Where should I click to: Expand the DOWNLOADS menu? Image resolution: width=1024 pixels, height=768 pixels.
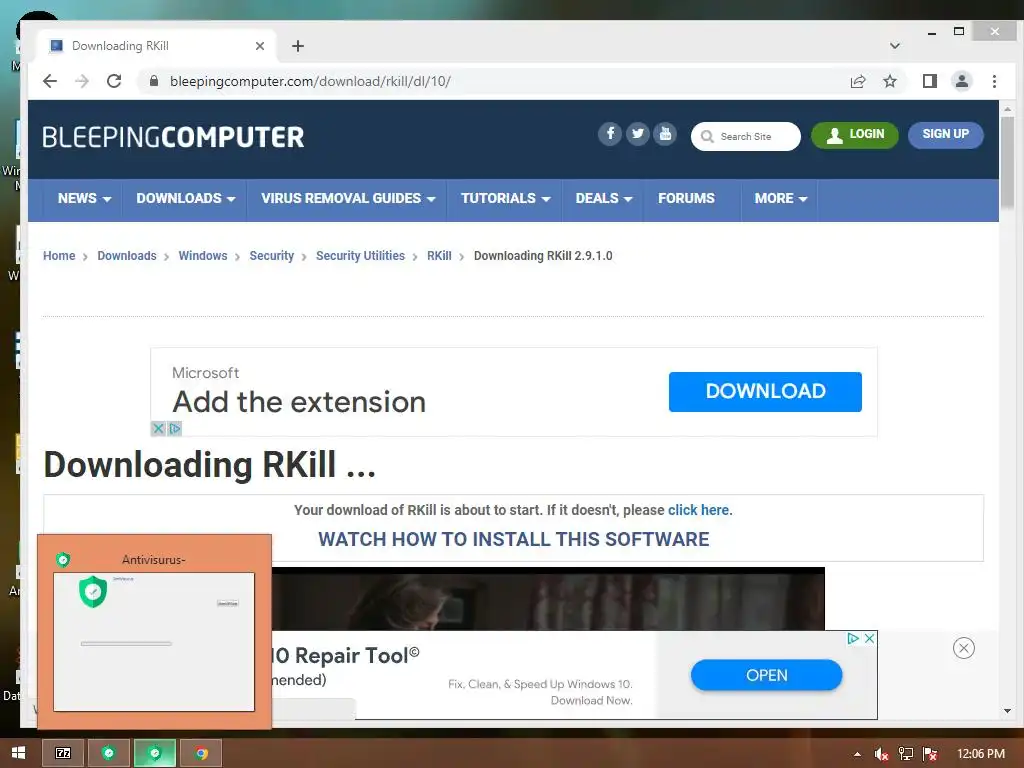pos(185,199)
